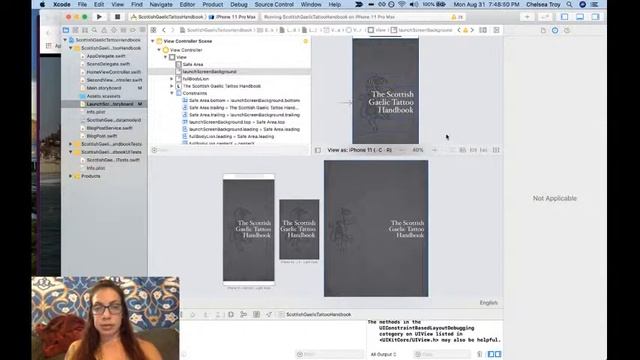This screenshot has width=640, height=360.
Task: Open BlogPostService.swift file
Action: coord(109,128)
